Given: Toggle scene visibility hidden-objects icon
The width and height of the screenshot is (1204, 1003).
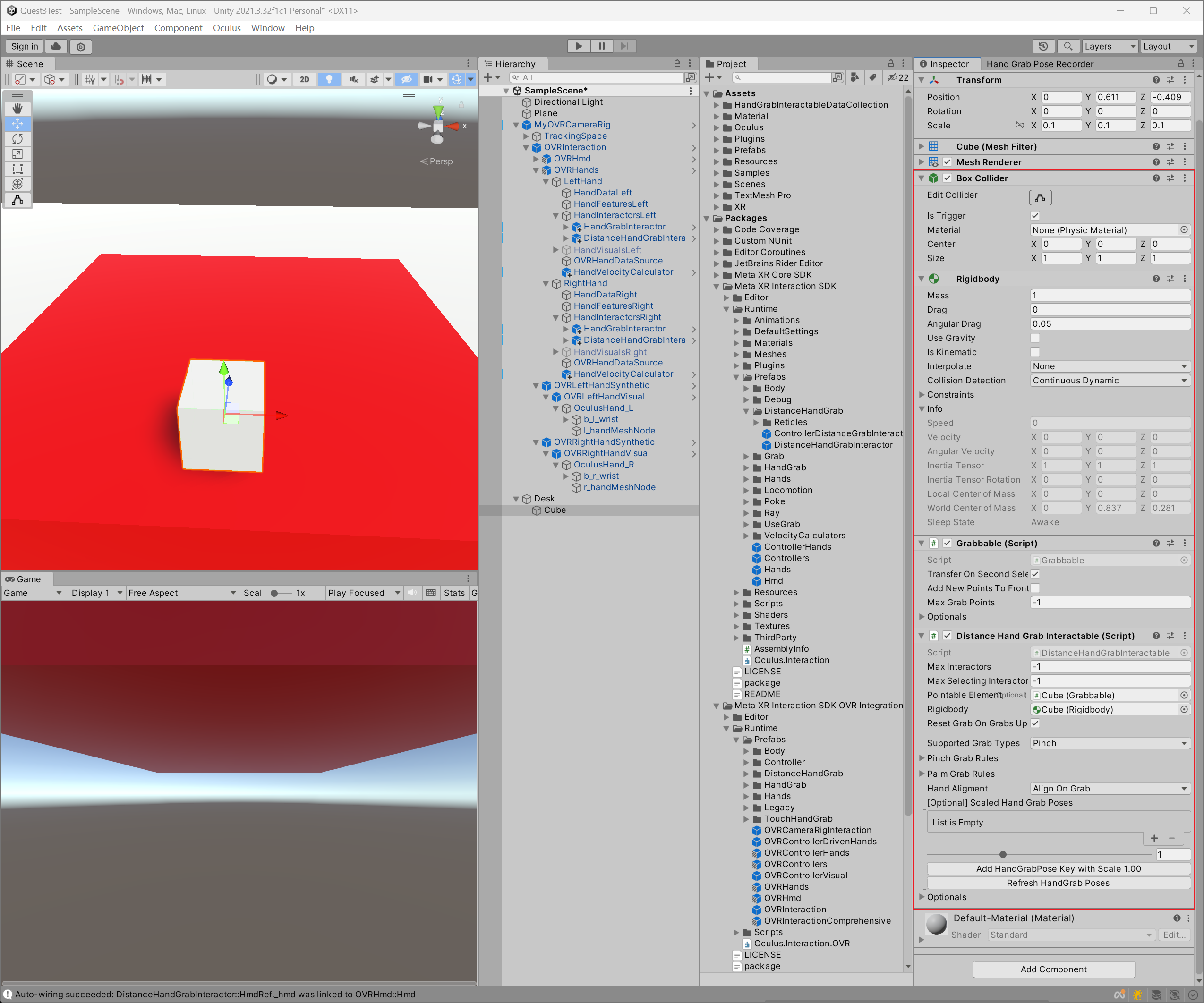Looking at the screenshot, I should [x=407, y=79].
